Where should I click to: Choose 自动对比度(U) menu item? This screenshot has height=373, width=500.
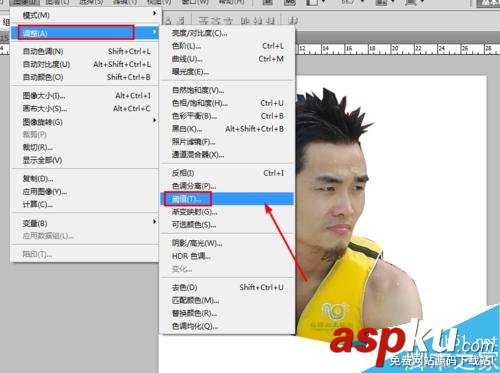pyautogui.click(x=85, y=64)
